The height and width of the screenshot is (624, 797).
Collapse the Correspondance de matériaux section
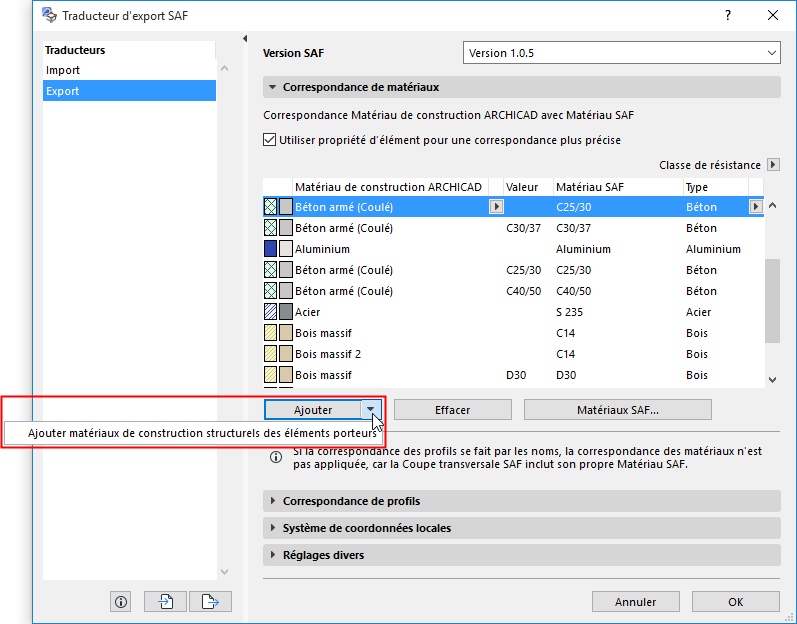coord(272,87)
